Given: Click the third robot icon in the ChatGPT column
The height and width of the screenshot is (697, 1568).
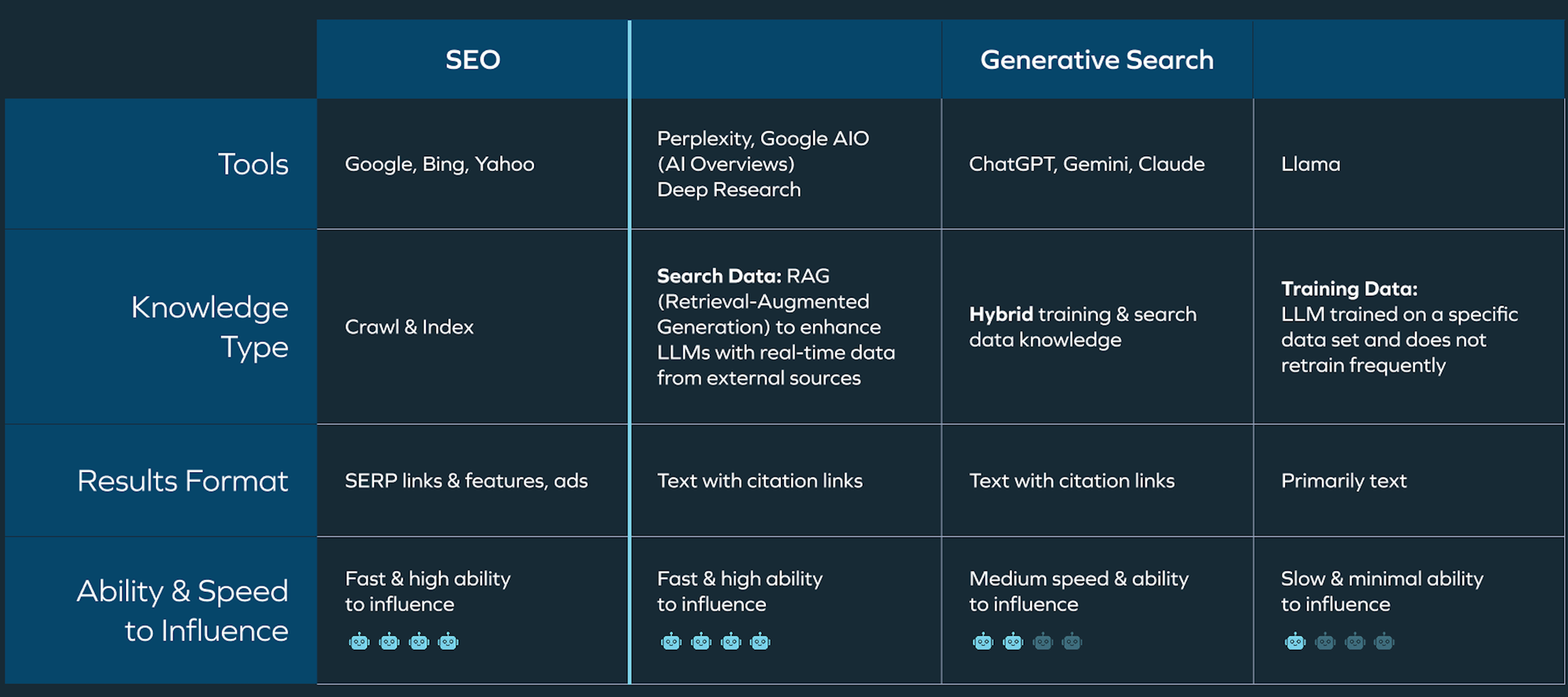Looking at the screenshot, I should pos(1043,642).
